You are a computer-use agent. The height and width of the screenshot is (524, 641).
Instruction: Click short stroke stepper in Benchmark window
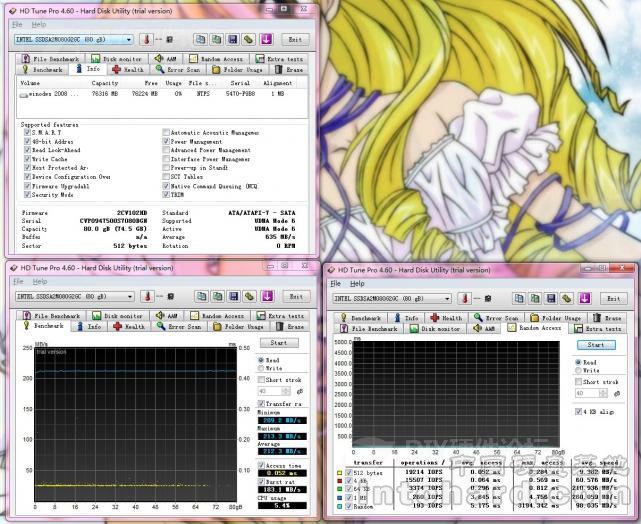tap(286, 392)
